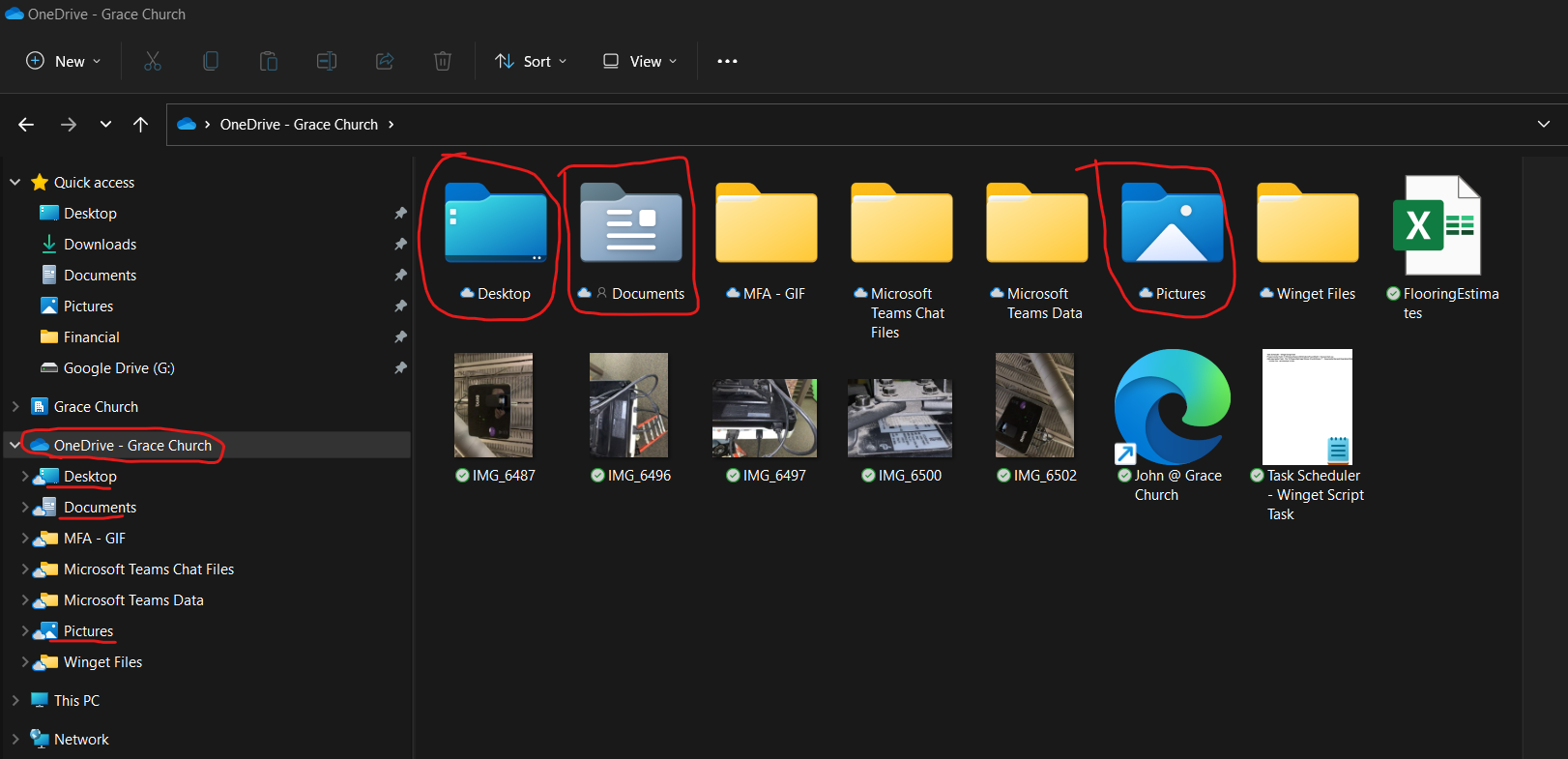The image size is (1568, 759).
Task: Open the View dropdown menu
Action: tap(639, 61)
